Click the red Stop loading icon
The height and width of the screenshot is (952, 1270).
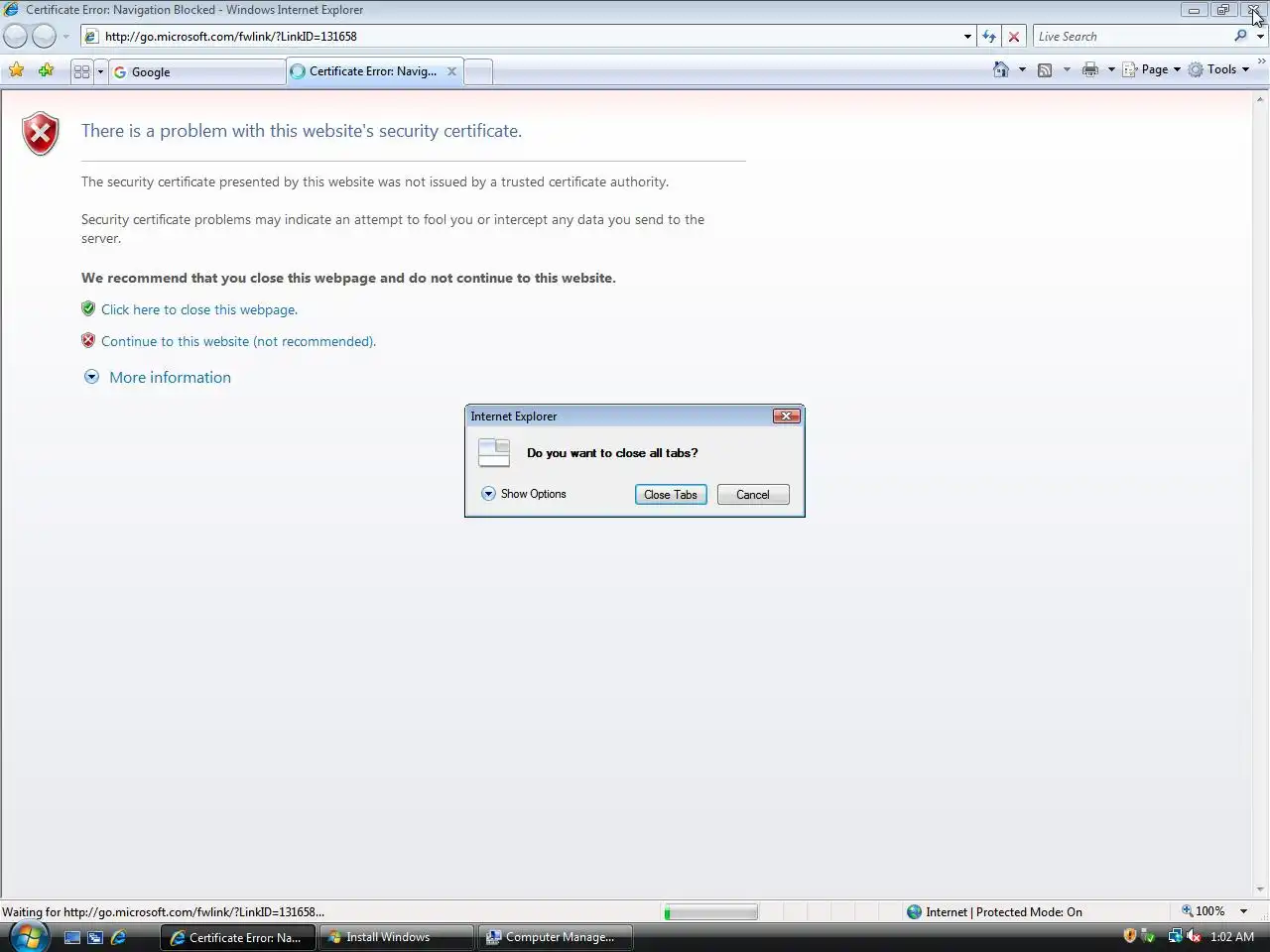tap(1014, 37)
